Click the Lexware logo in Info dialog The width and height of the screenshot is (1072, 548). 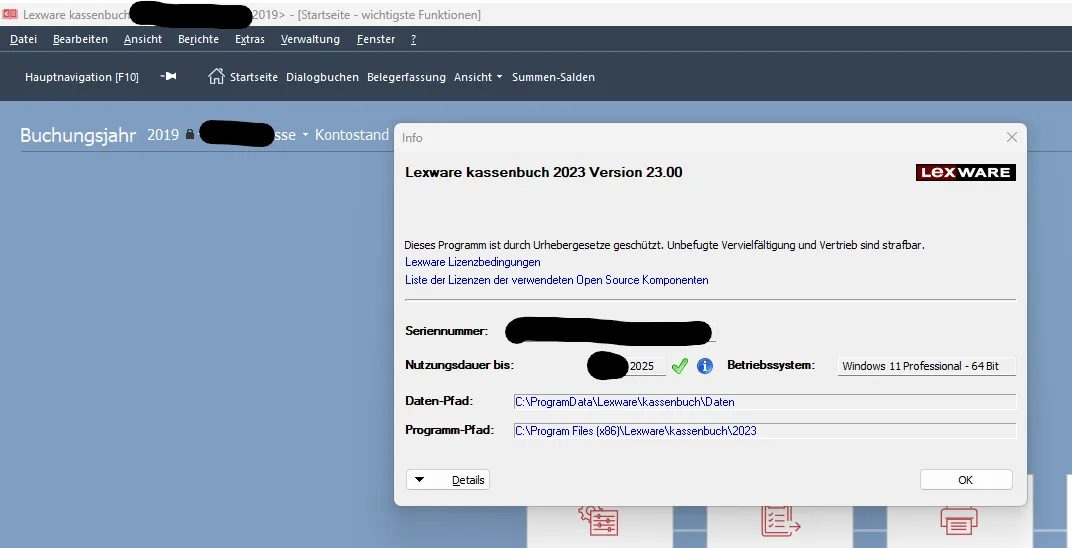[x=965, y=172]
